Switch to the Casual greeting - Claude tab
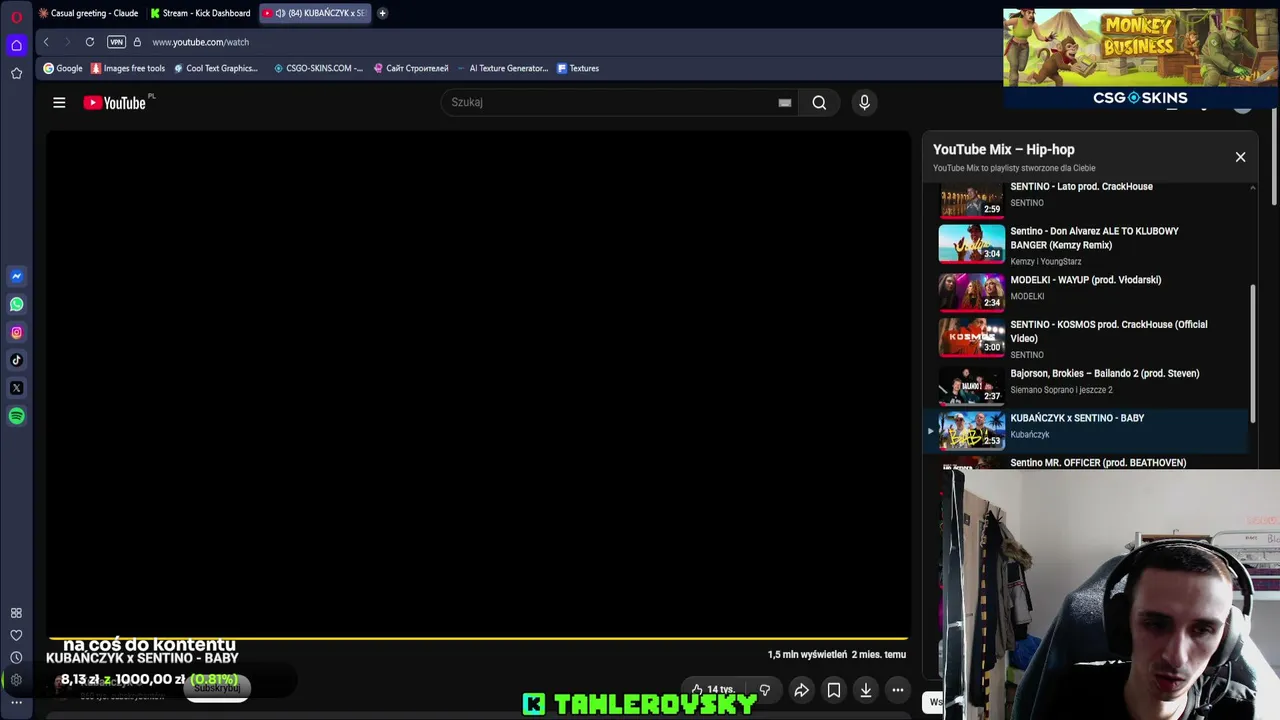Viewport: 1280px width, 720px height. (x=88, y=13)
